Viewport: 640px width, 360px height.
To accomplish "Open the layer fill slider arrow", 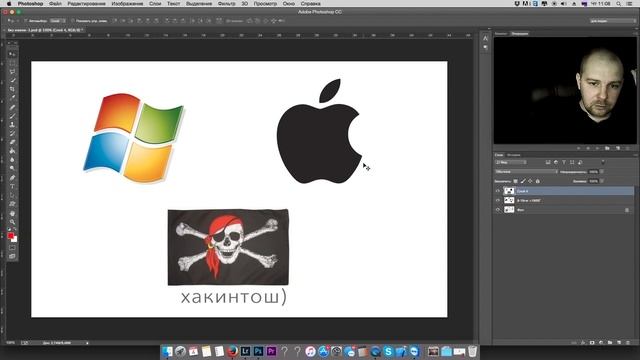I will (x=602, y=181).
